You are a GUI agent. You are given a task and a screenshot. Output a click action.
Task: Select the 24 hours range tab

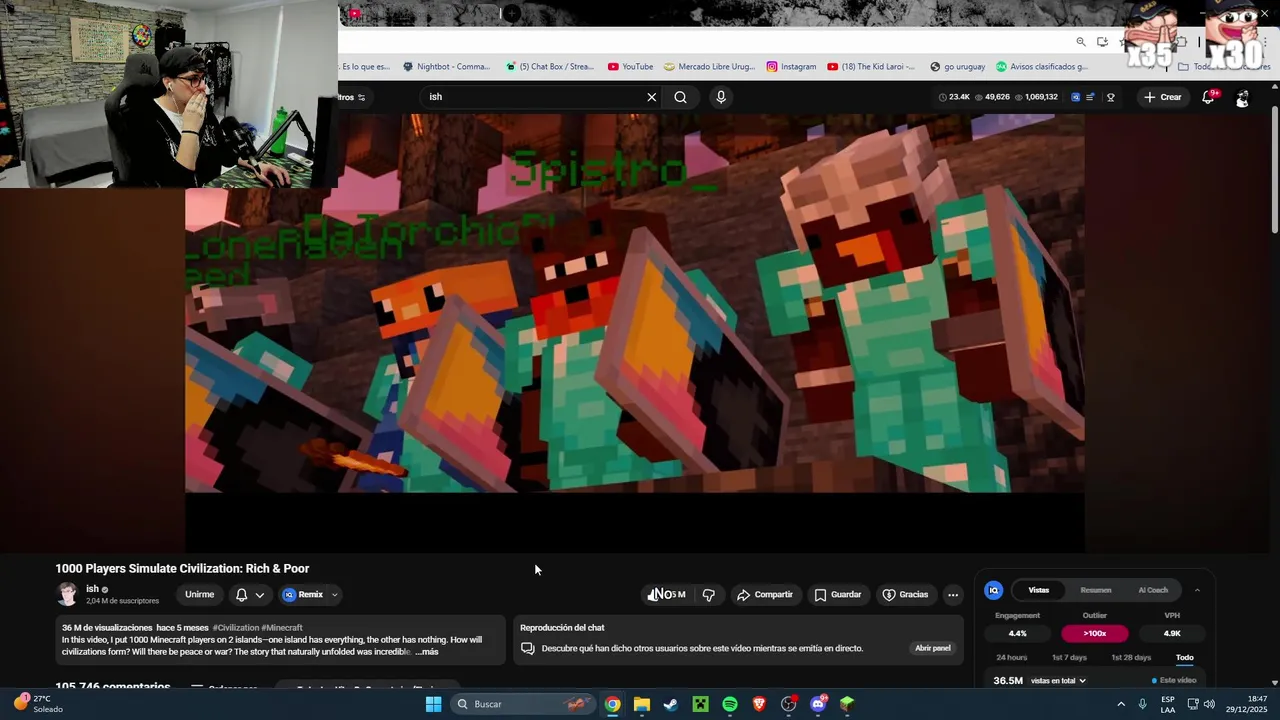(1012, 658)
